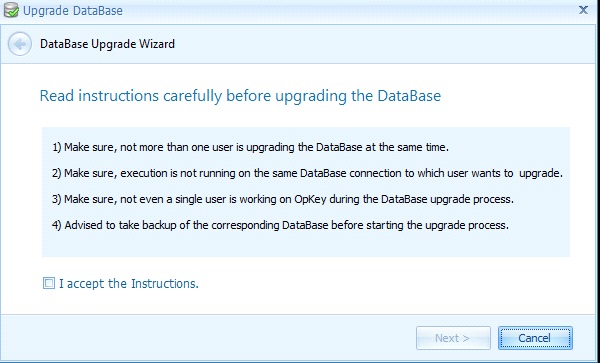Select instruction 1 about one user upgrading

250,147
